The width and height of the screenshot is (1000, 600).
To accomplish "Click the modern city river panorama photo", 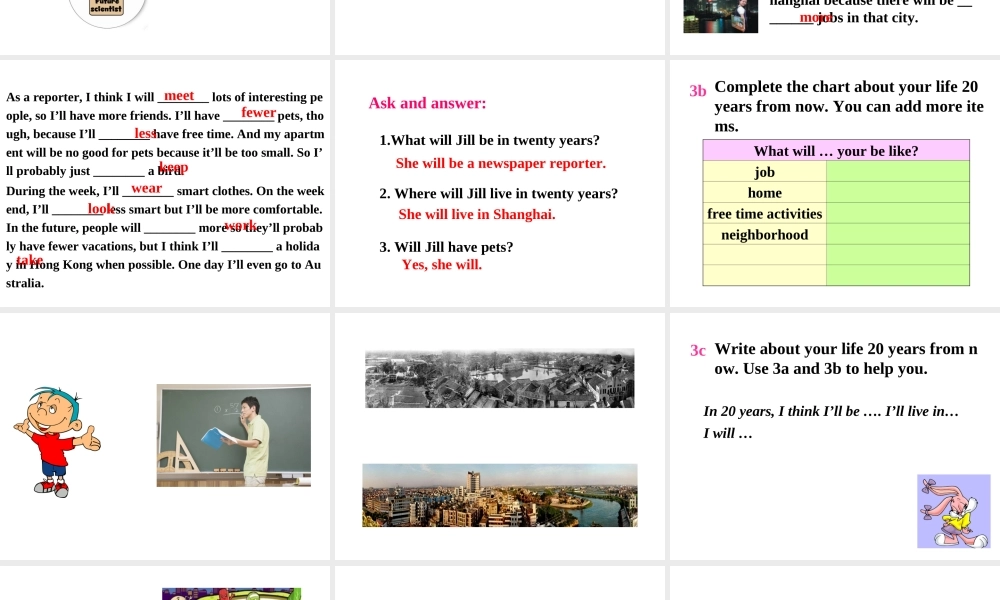I will coord(499,495).
